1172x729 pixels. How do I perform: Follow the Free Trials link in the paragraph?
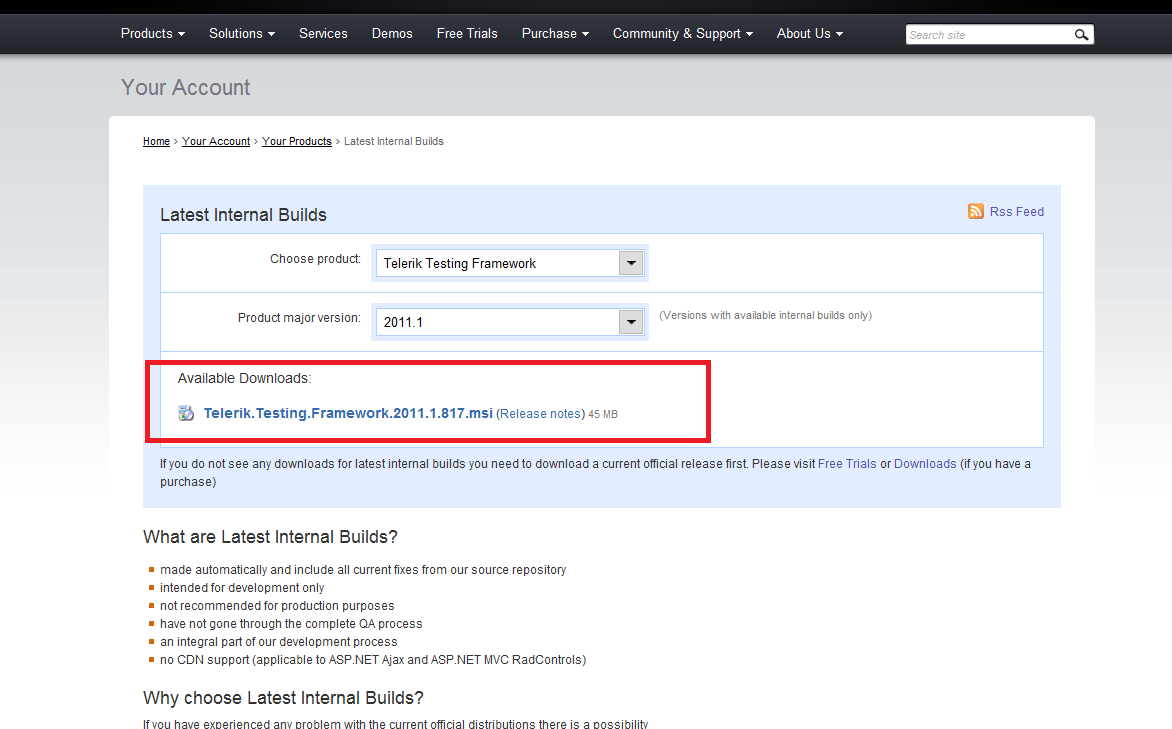tap(847, 464)
